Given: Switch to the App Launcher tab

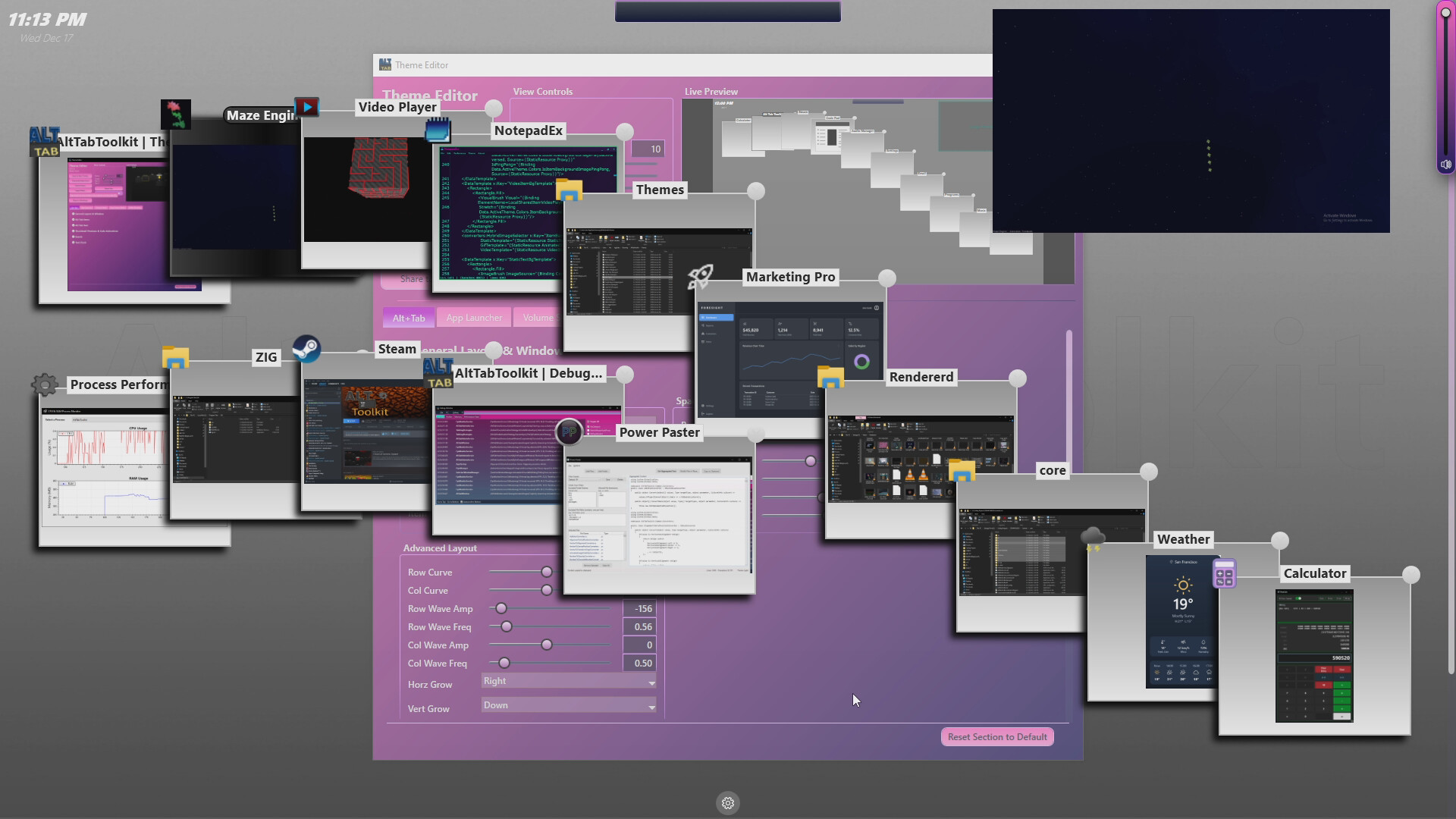Looking at the screenshot, I should point(474,317).
